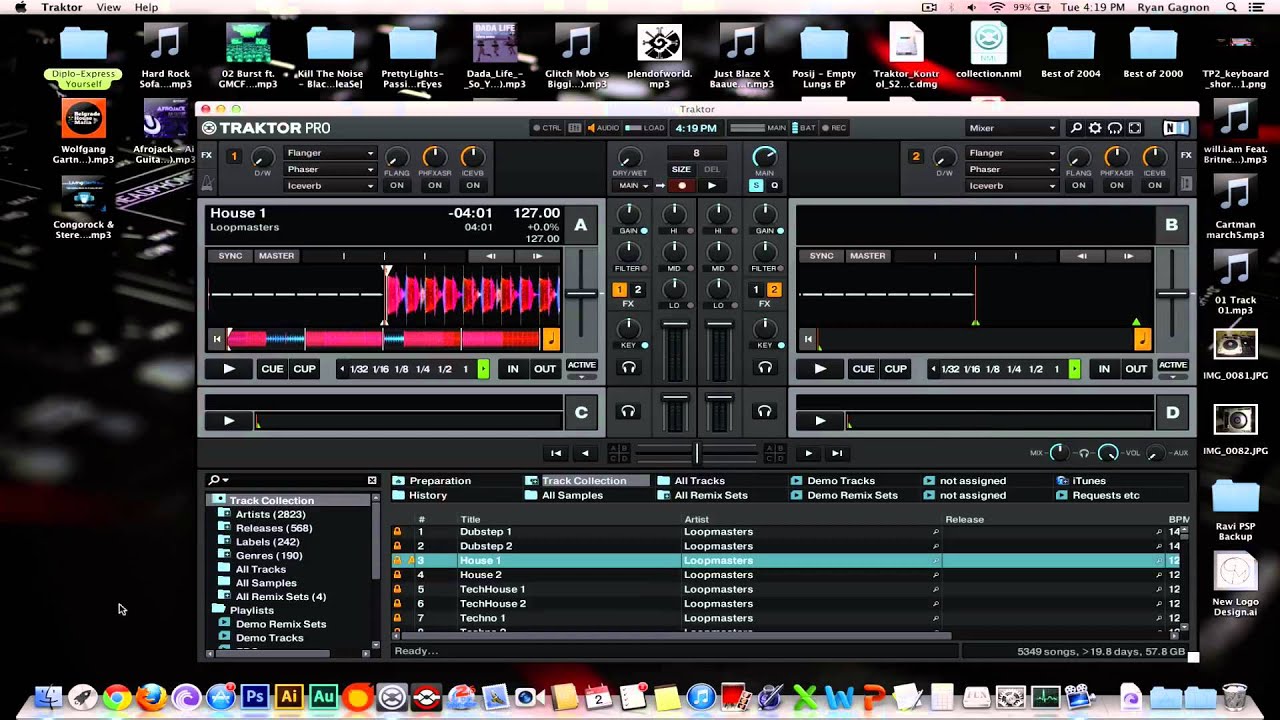Image resolution: width=1280 pixels, height=720 pixels.
Task: Click the magnifier icon in Traktor header
Action: tap(1076, 128)
